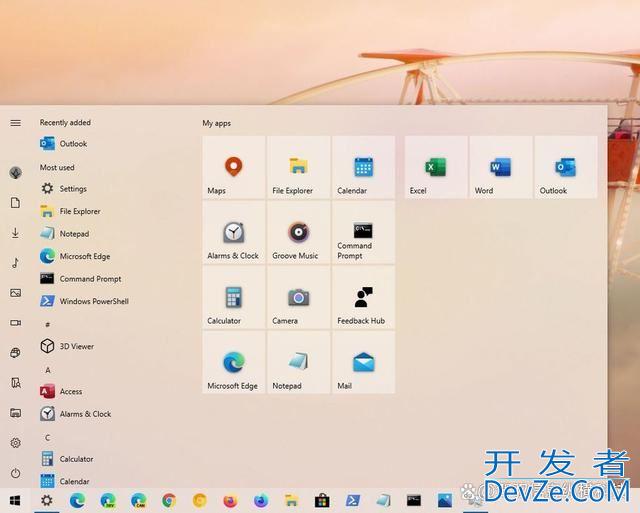Image resolution: width=640 pixels, height=513 pixels.
Task: Open Command Prompt from the taskbar
Action: (414, 500)
